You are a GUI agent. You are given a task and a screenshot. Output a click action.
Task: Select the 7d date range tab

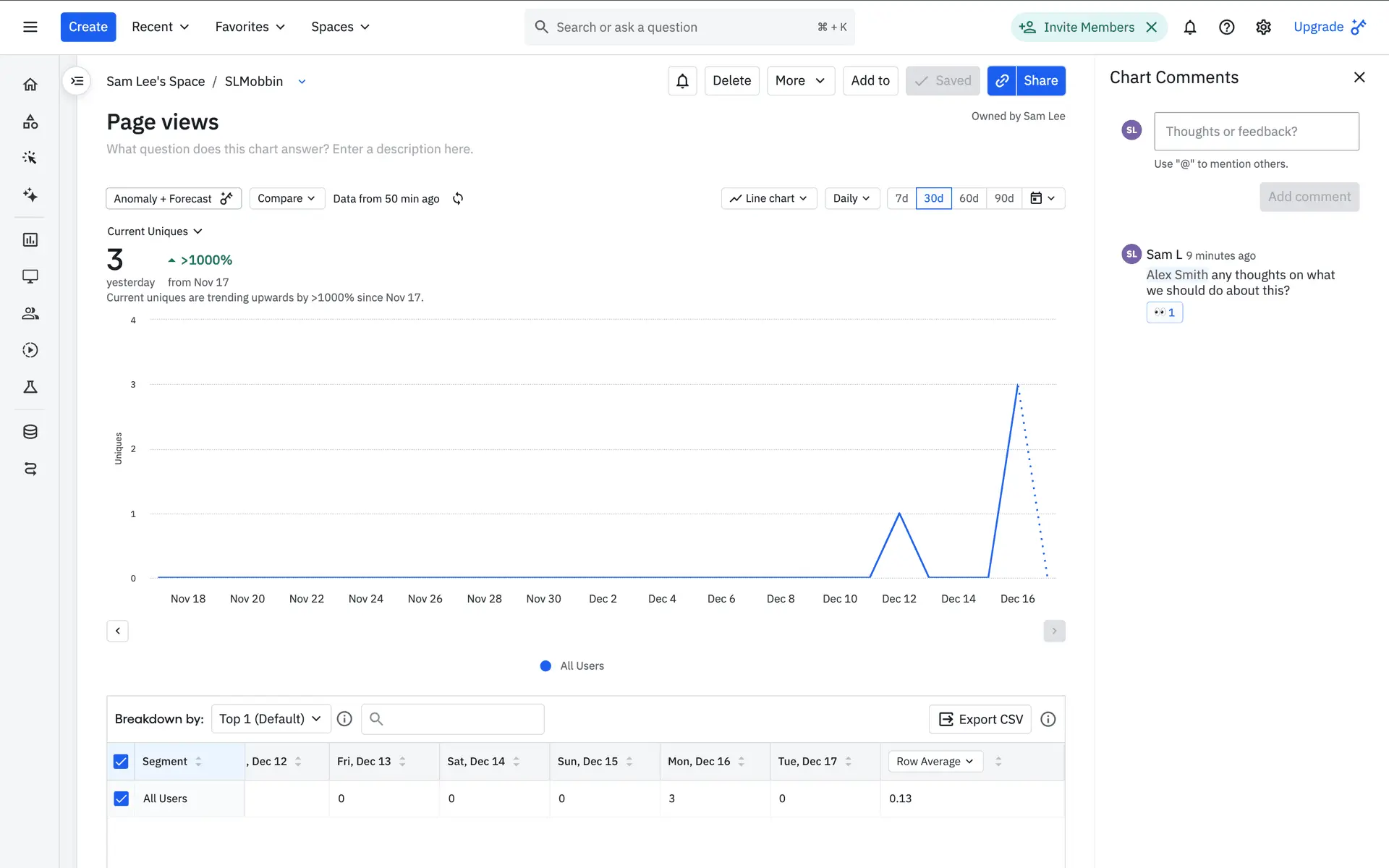coord(901,198)
